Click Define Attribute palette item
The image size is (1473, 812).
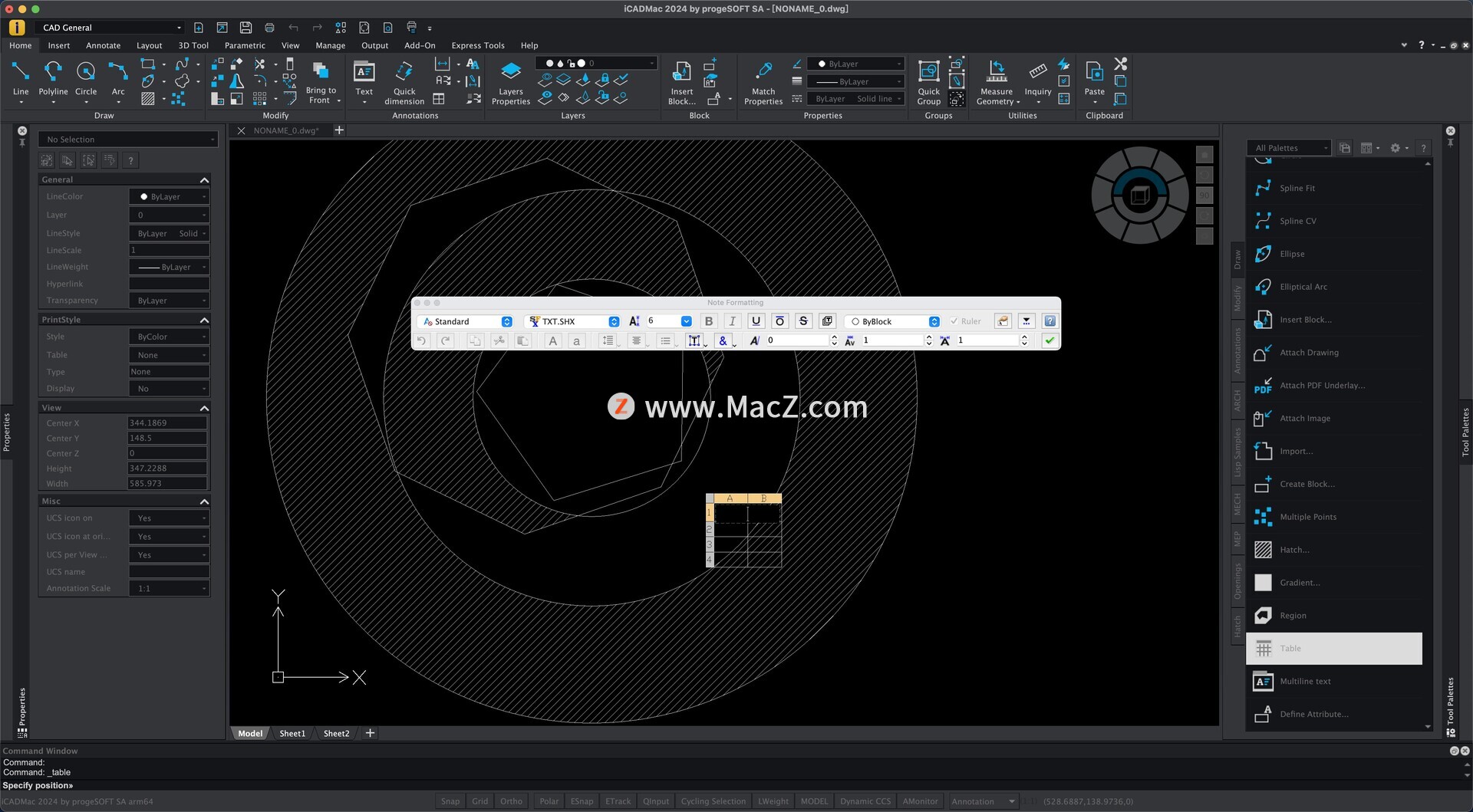point(1334,714)
